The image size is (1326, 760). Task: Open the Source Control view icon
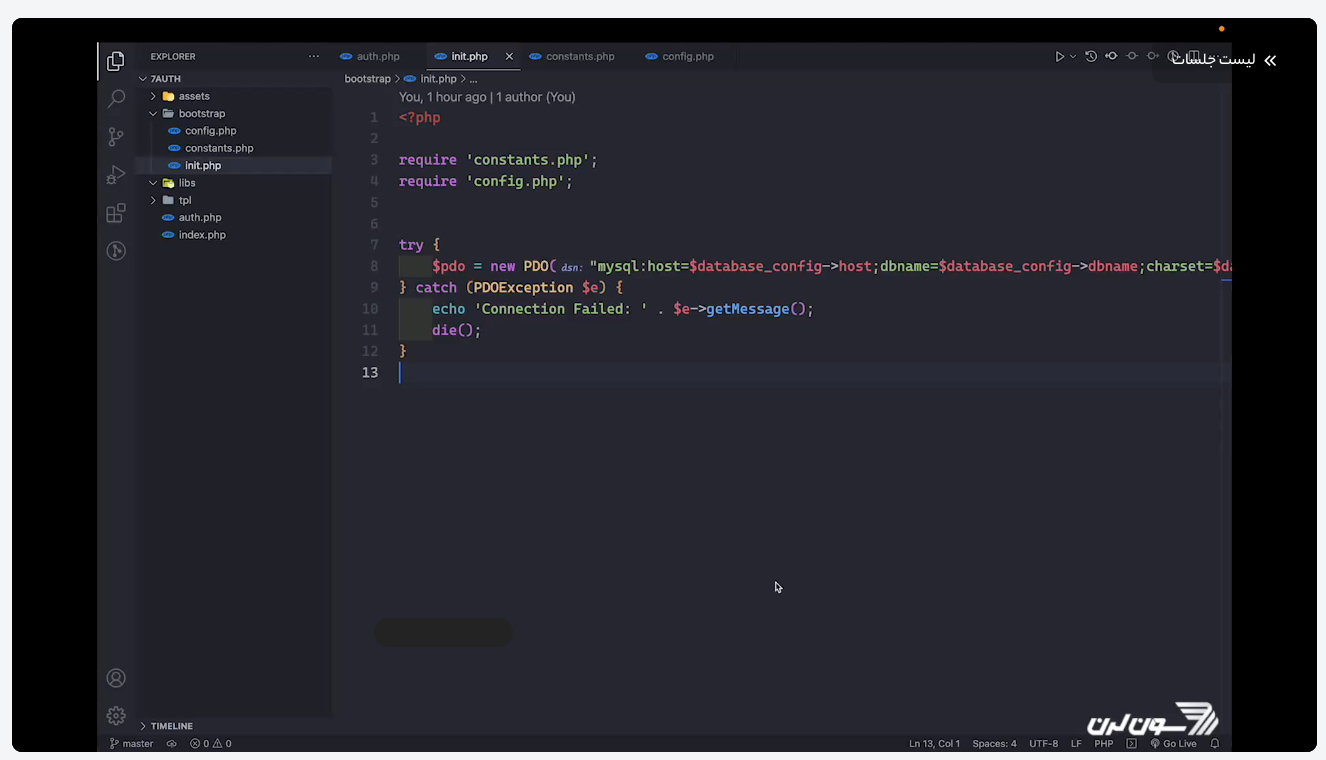pos(116,137)
